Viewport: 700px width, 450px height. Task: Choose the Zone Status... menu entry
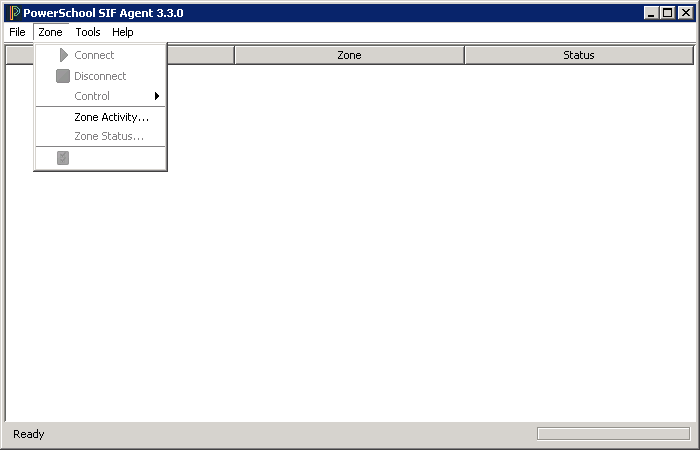(x=109, y=136)
